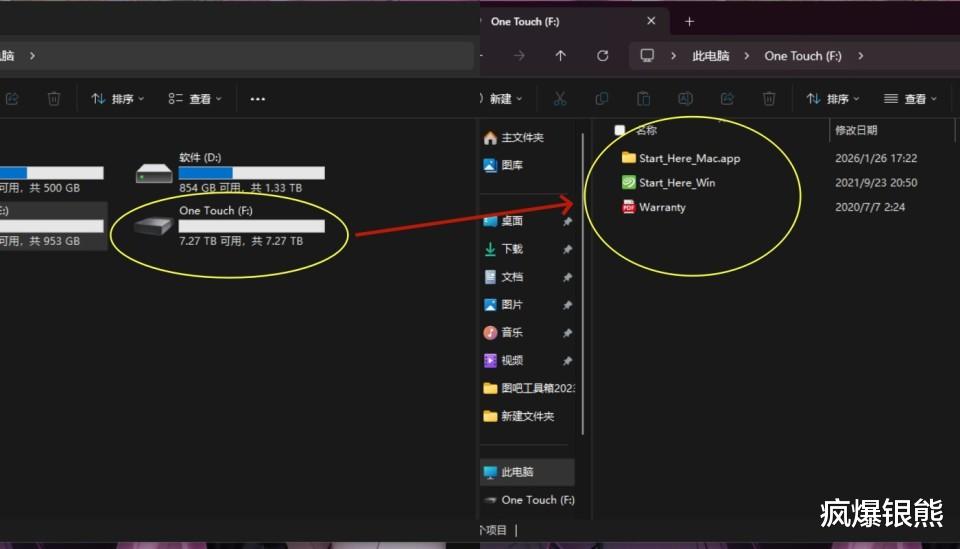This screenshot has width=960, height=549.
Task: Select 此电脑 in the sidebar
Action: 528,472
